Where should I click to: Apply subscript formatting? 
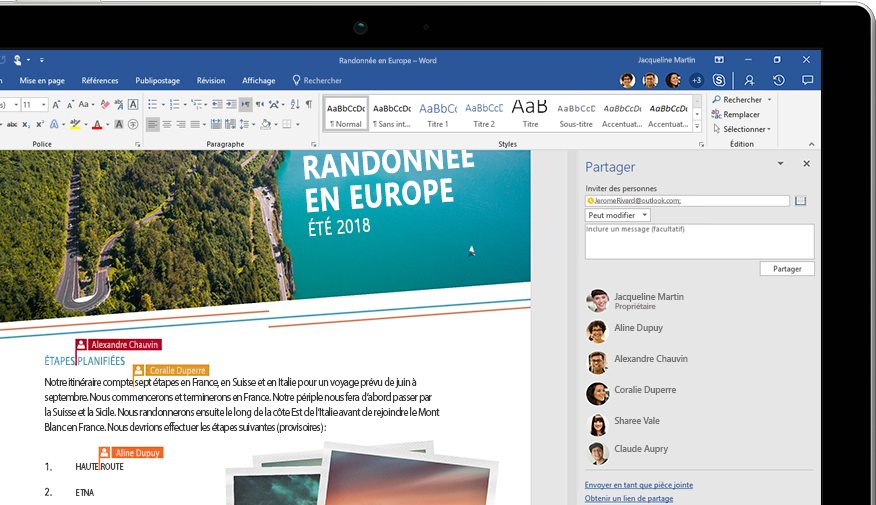click(x=26, y=125)
